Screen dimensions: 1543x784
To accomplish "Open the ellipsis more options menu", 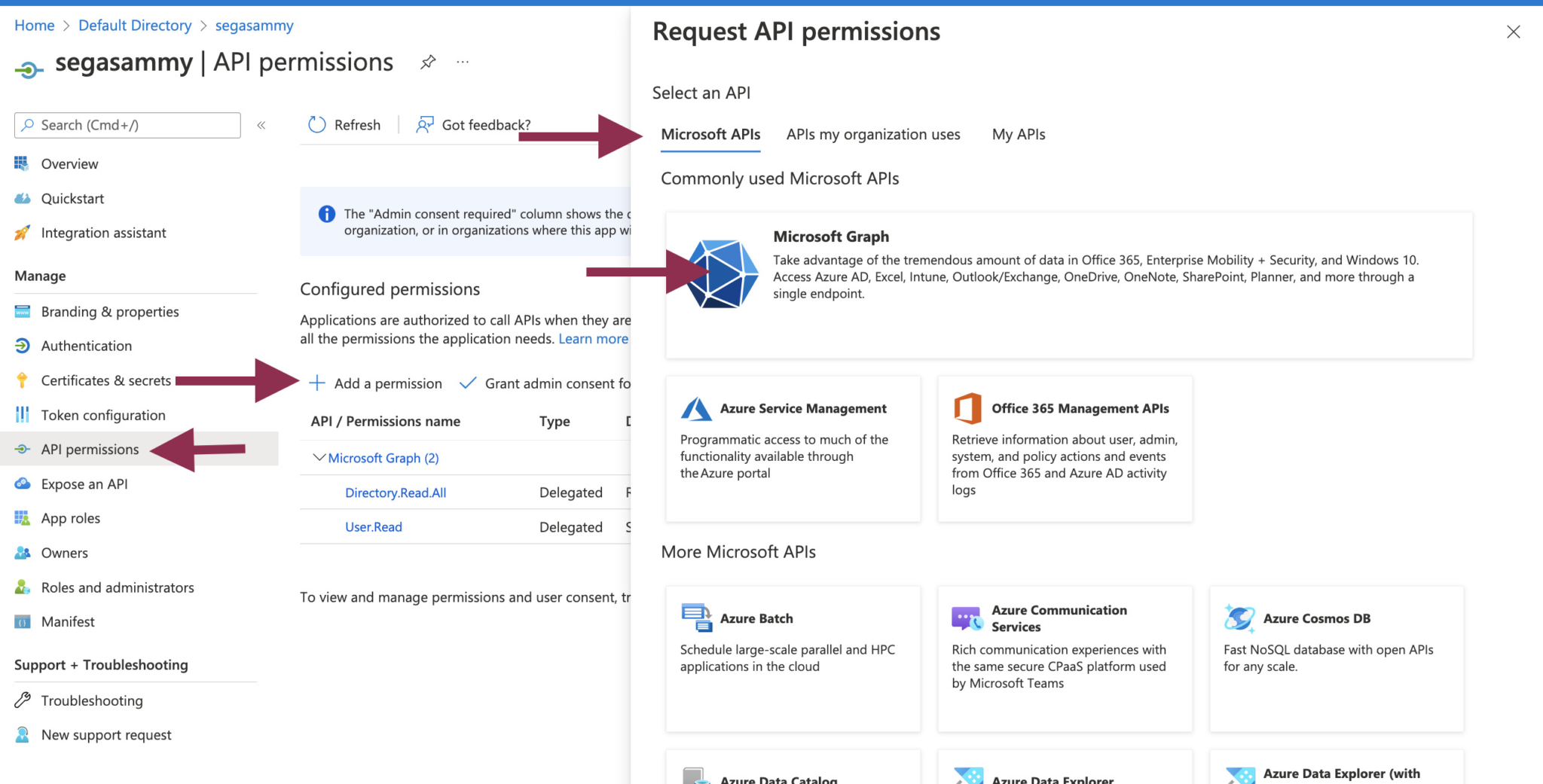I will click(462, 62).
